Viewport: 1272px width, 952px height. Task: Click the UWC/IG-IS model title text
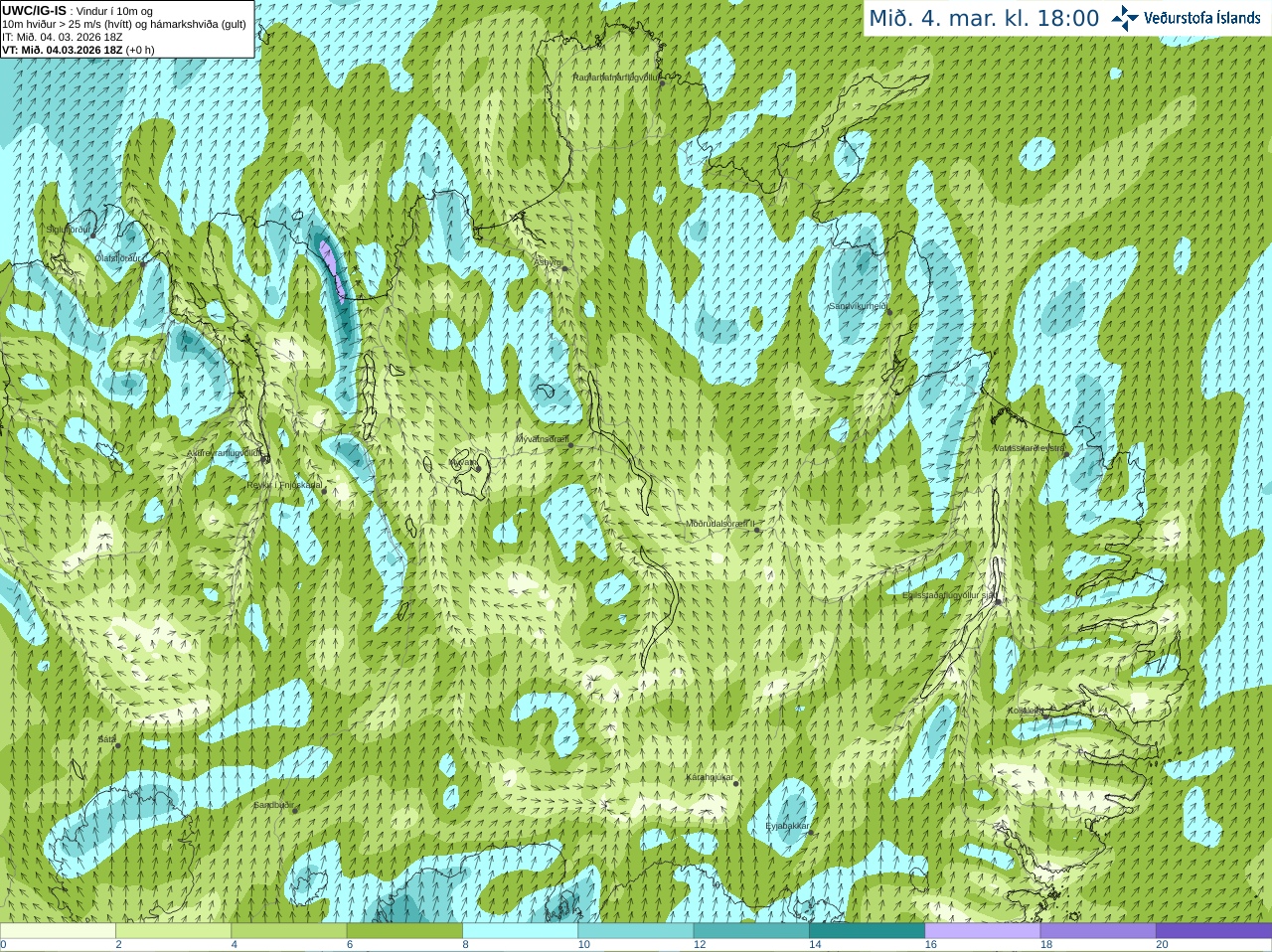35,10
